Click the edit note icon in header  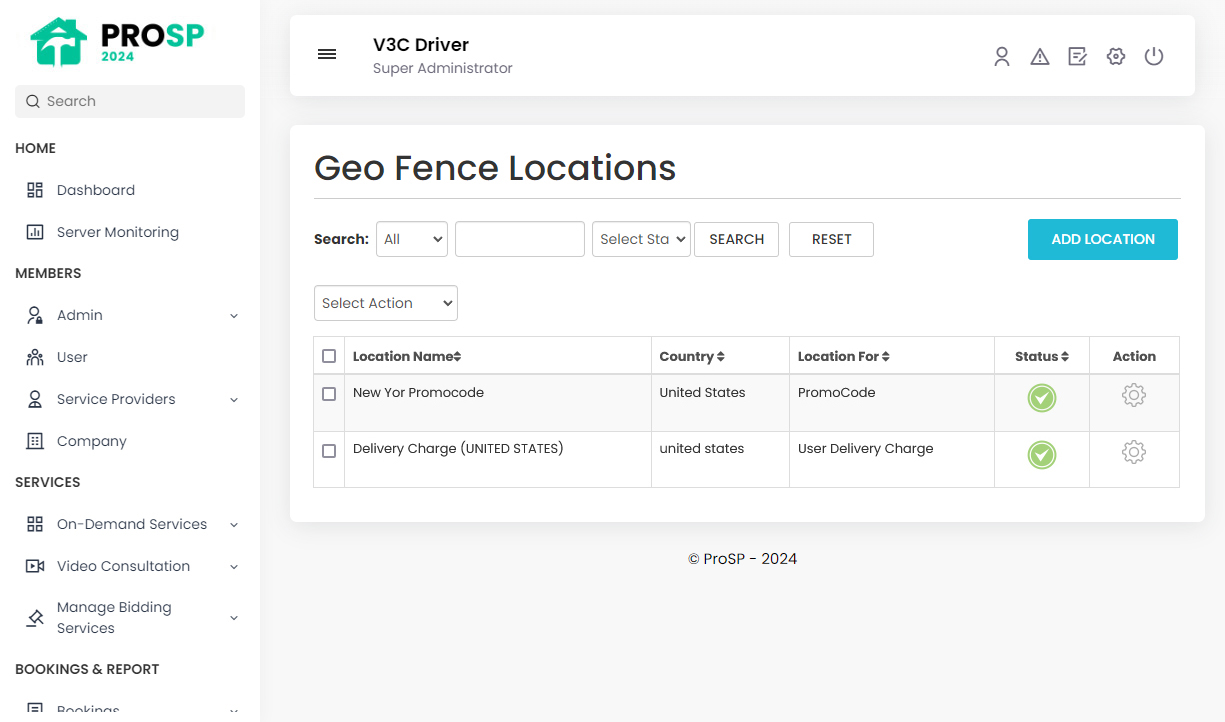pyautogui.click(x=1077, y=57)
